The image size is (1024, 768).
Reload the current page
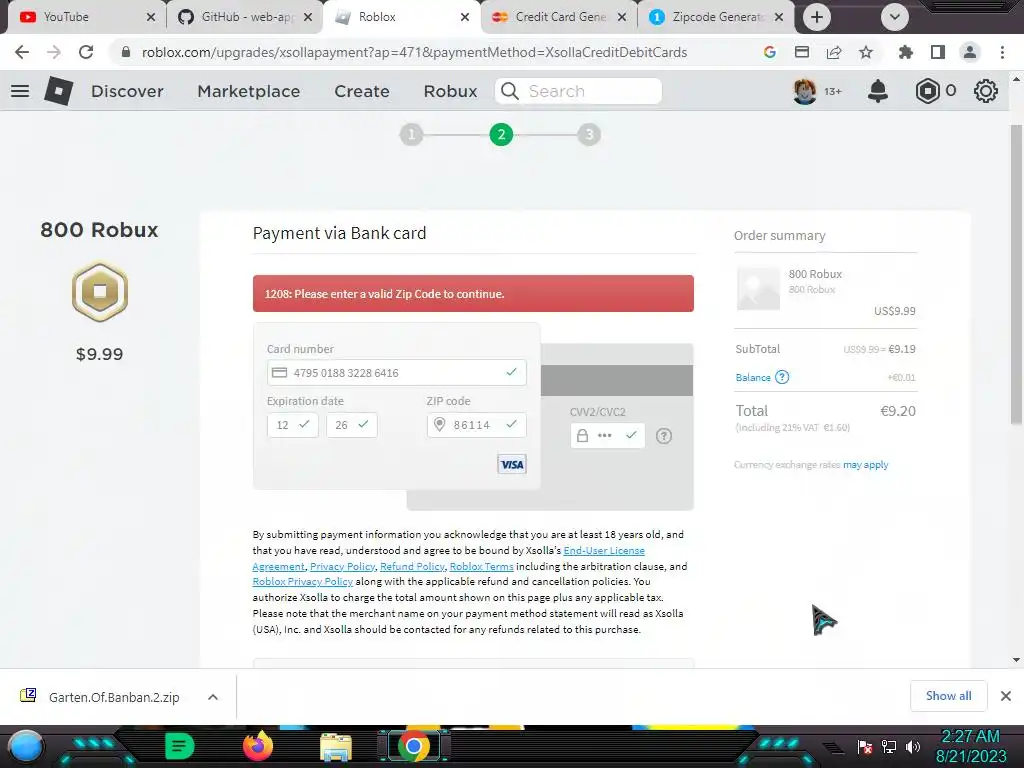86,52
